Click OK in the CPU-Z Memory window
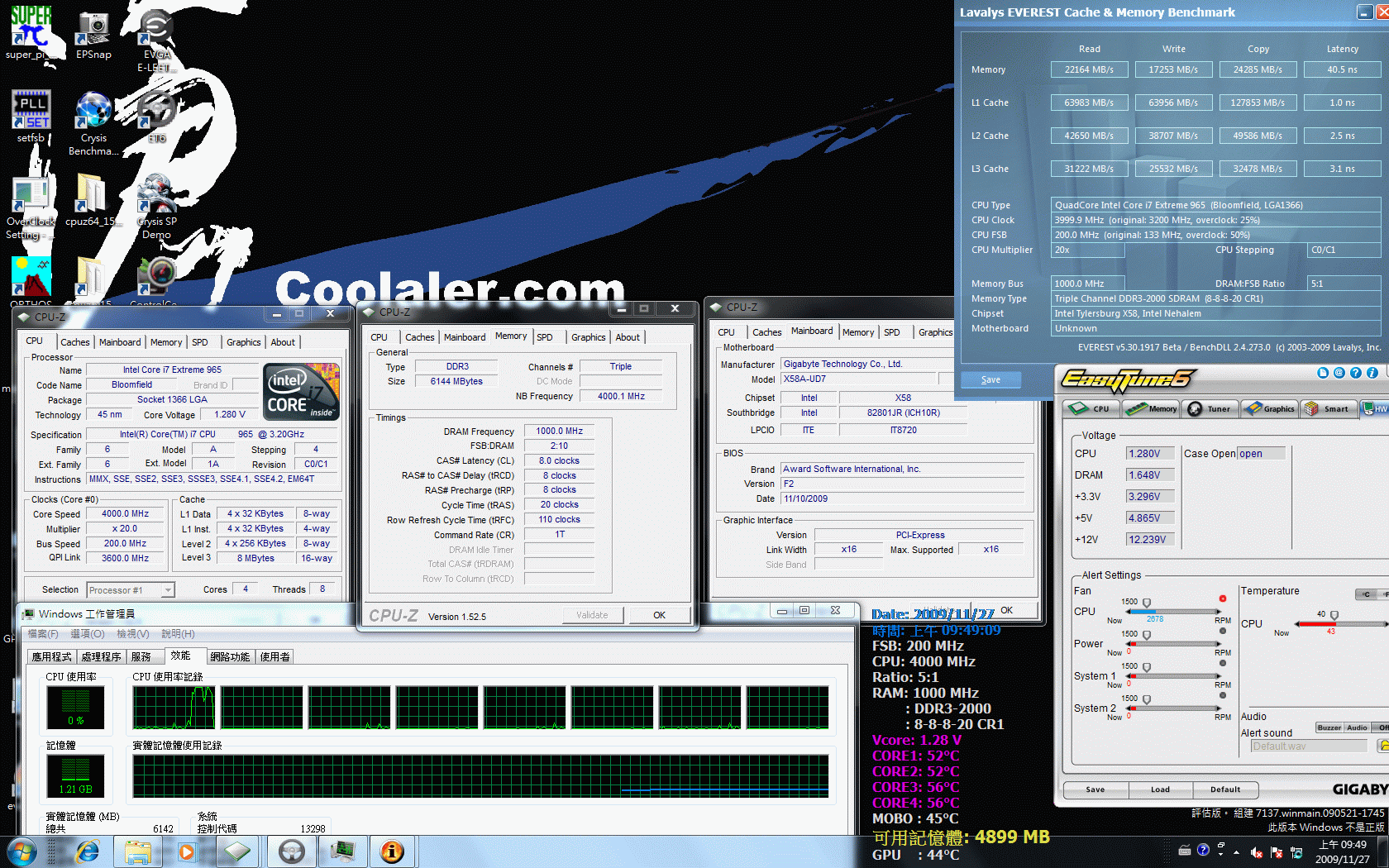Image resolution: width=1389 pixels, height=868 pixels. (x=659, y=615)
